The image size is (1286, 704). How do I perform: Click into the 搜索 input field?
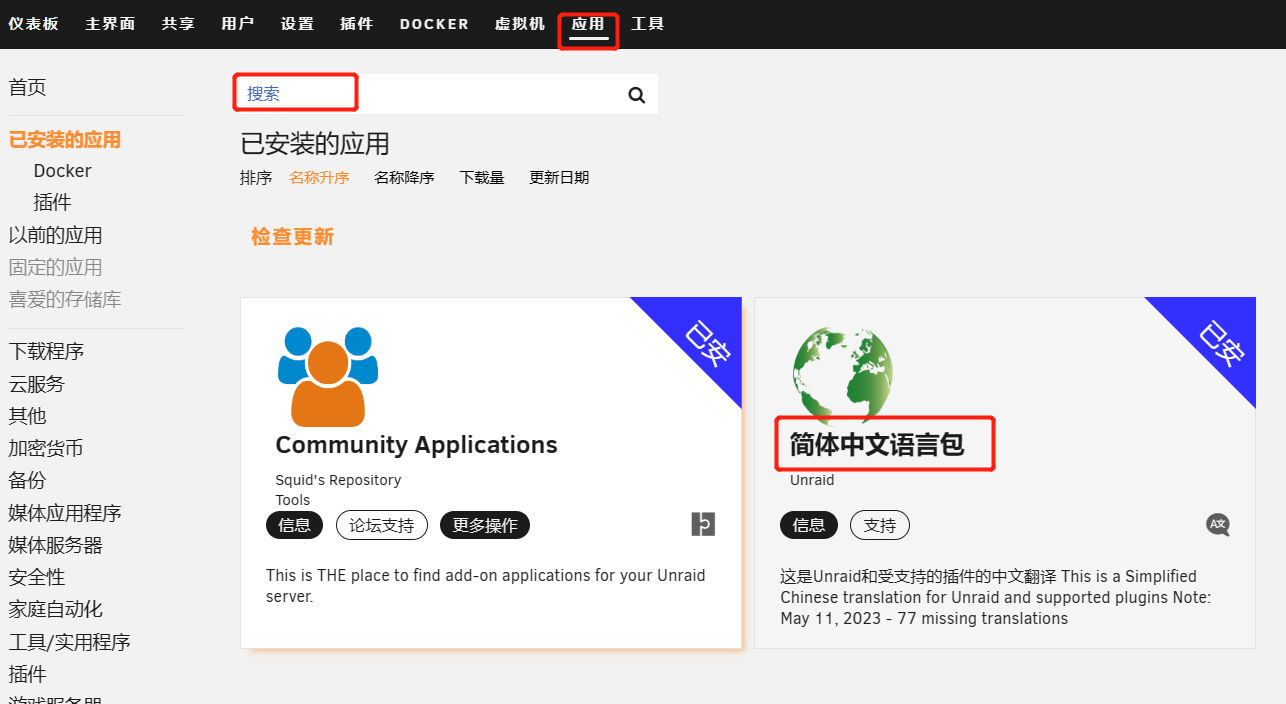(x=430, y=94)
